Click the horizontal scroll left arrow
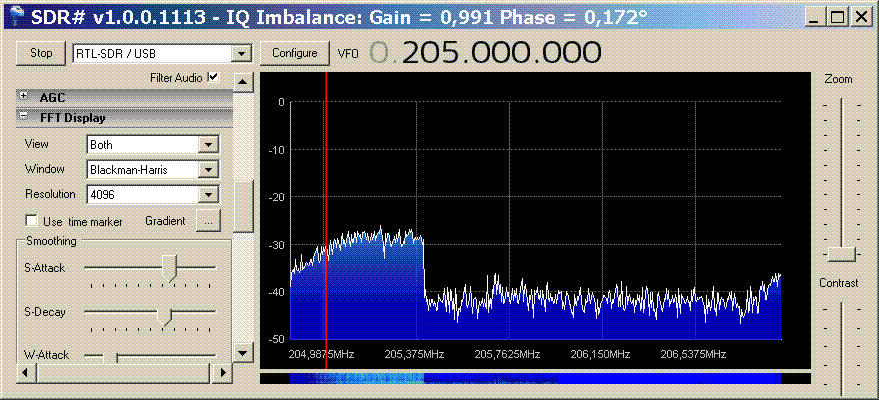 coord(25,371)
